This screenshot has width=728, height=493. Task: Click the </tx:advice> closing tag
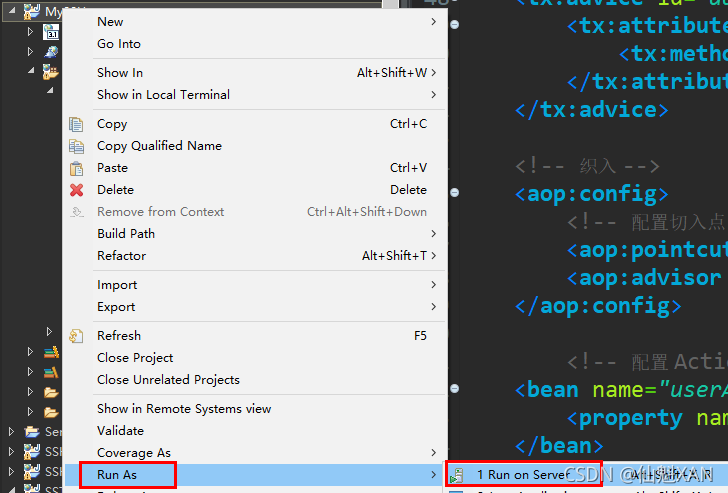[x=592, y=110]
